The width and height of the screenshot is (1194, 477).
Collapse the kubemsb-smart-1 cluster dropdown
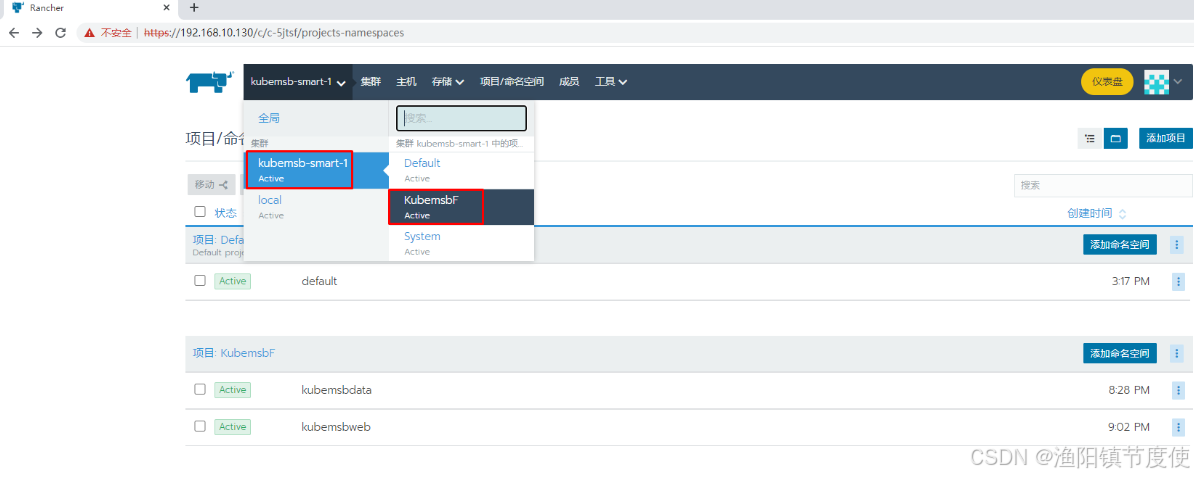click(298, 82)
